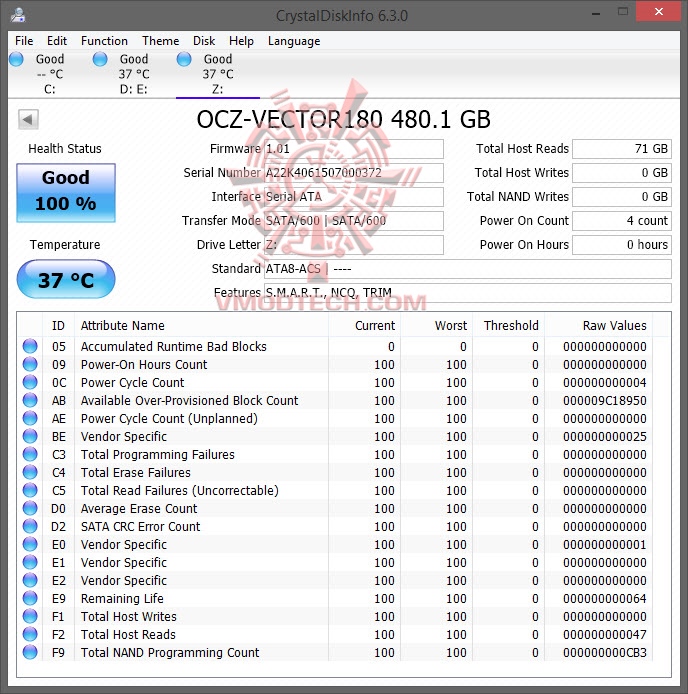
Task: Click the status icon in the F2 Total Host Reads row
Action: [30, 634]
